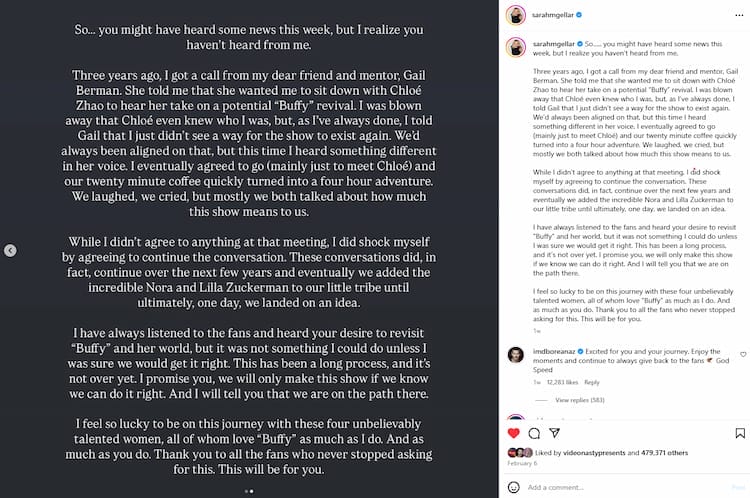The image size is (750, 498).
Task: View sarahmgellar's header profile picture
Action: click(515, 15)
